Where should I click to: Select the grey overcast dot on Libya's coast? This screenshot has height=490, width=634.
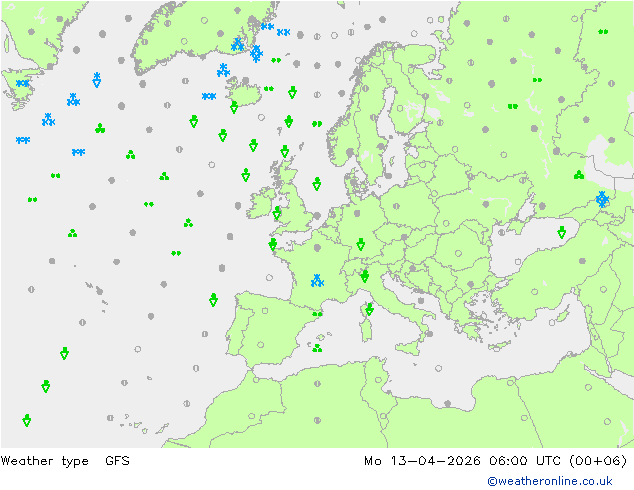pyautogui.click(x=448, y=403)
